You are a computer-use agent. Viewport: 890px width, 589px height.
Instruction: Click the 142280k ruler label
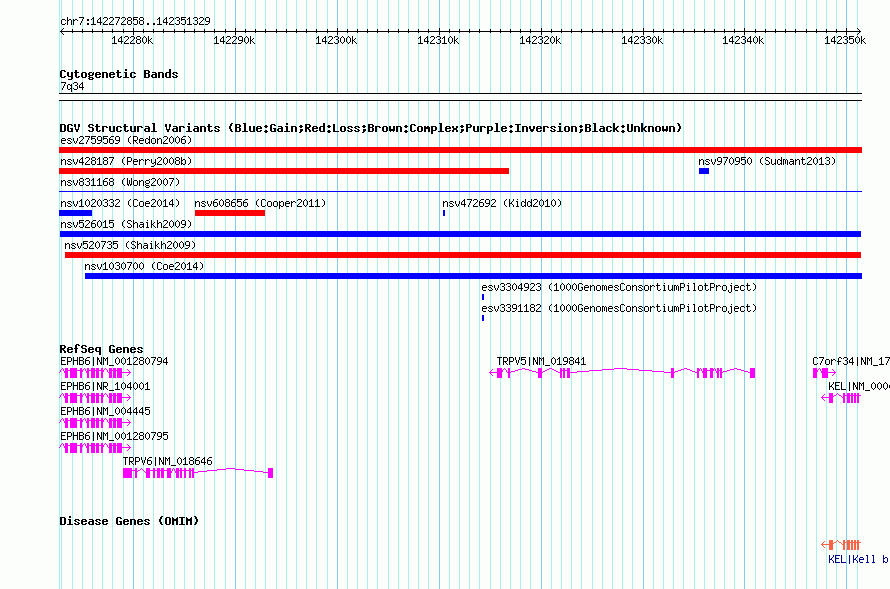[x=132, y=40]
